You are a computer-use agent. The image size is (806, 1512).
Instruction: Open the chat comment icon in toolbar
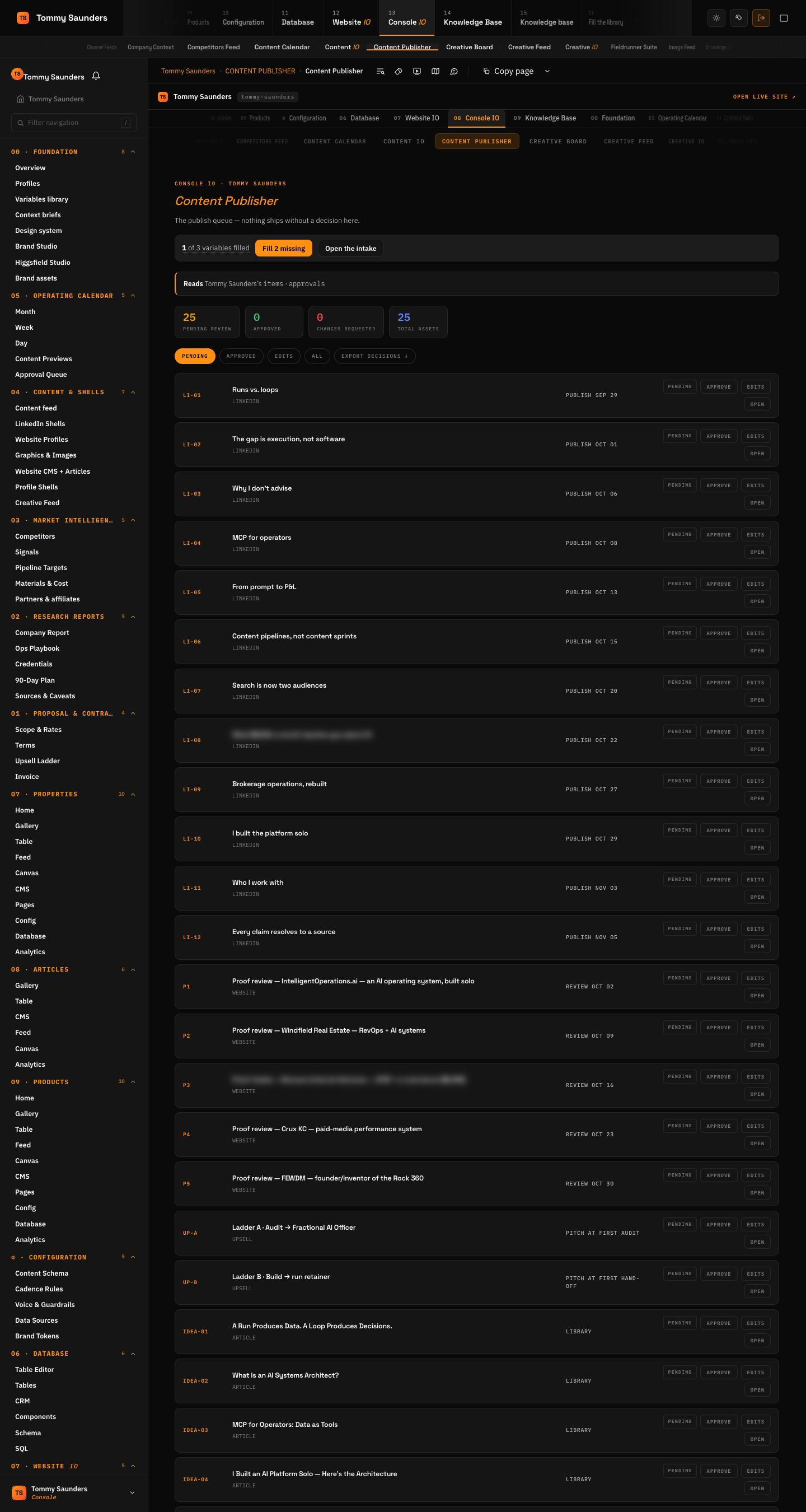[453, 71]
